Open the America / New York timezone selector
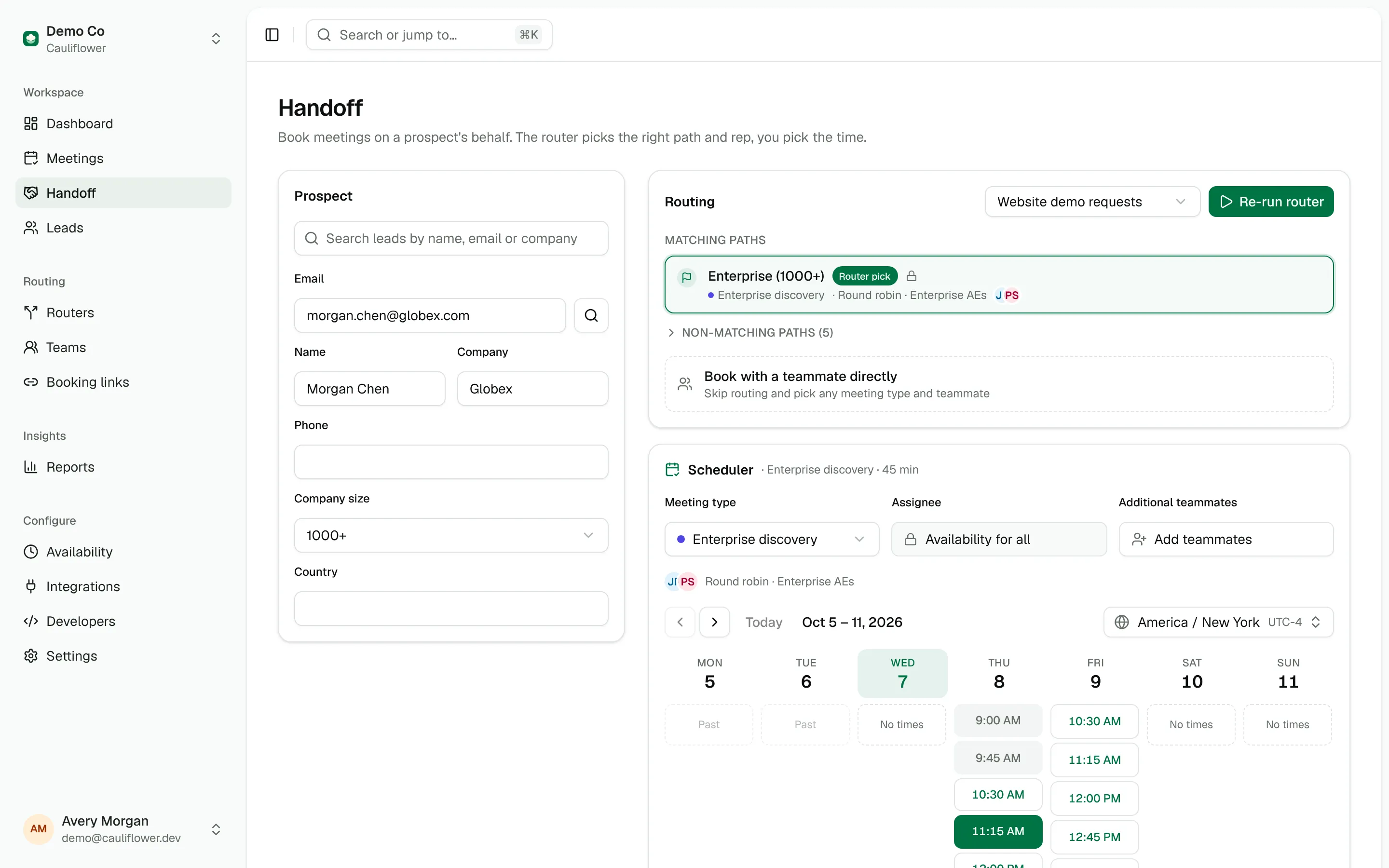 click(1219, 622)
